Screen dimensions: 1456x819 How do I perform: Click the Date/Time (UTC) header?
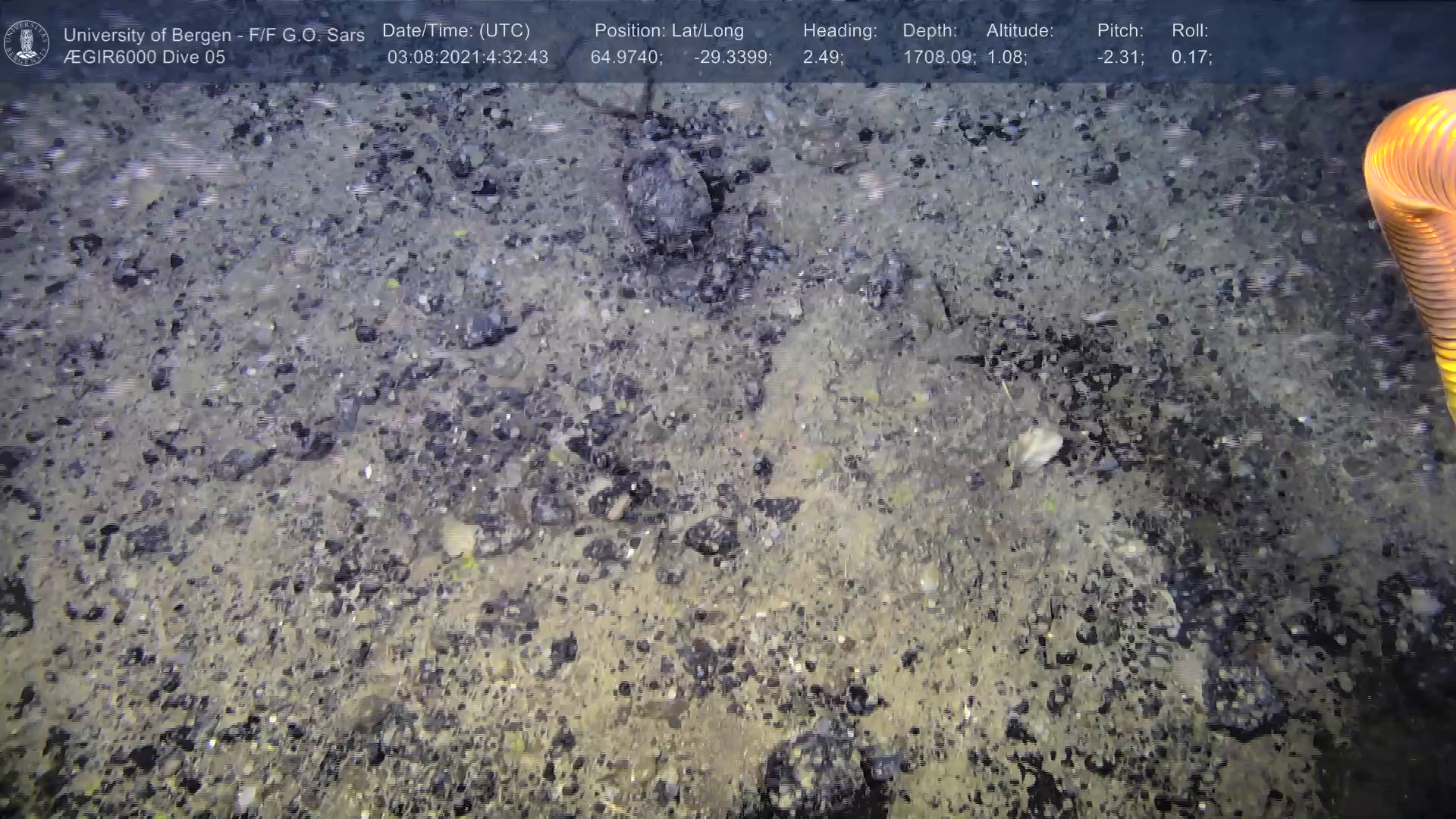456,31
